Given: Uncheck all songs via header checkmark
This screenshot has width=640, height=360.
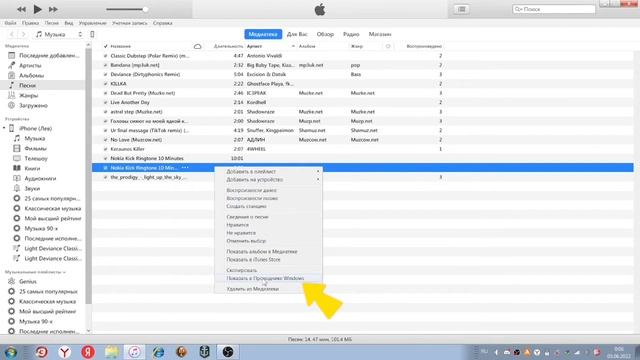Looking at the screenshot, I should (x=106, y=47).
